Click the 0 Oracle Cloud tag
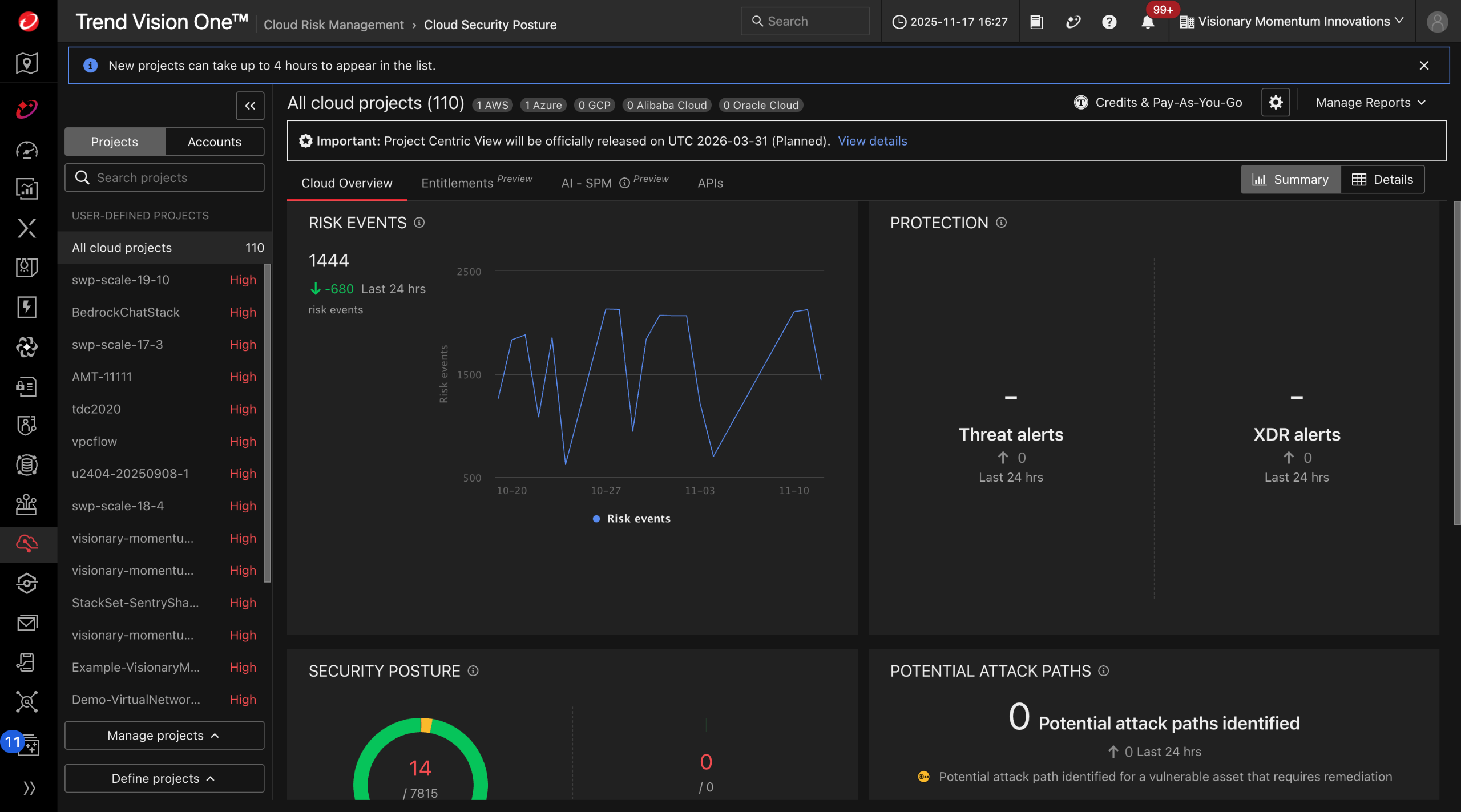 (x=761, y=105)
